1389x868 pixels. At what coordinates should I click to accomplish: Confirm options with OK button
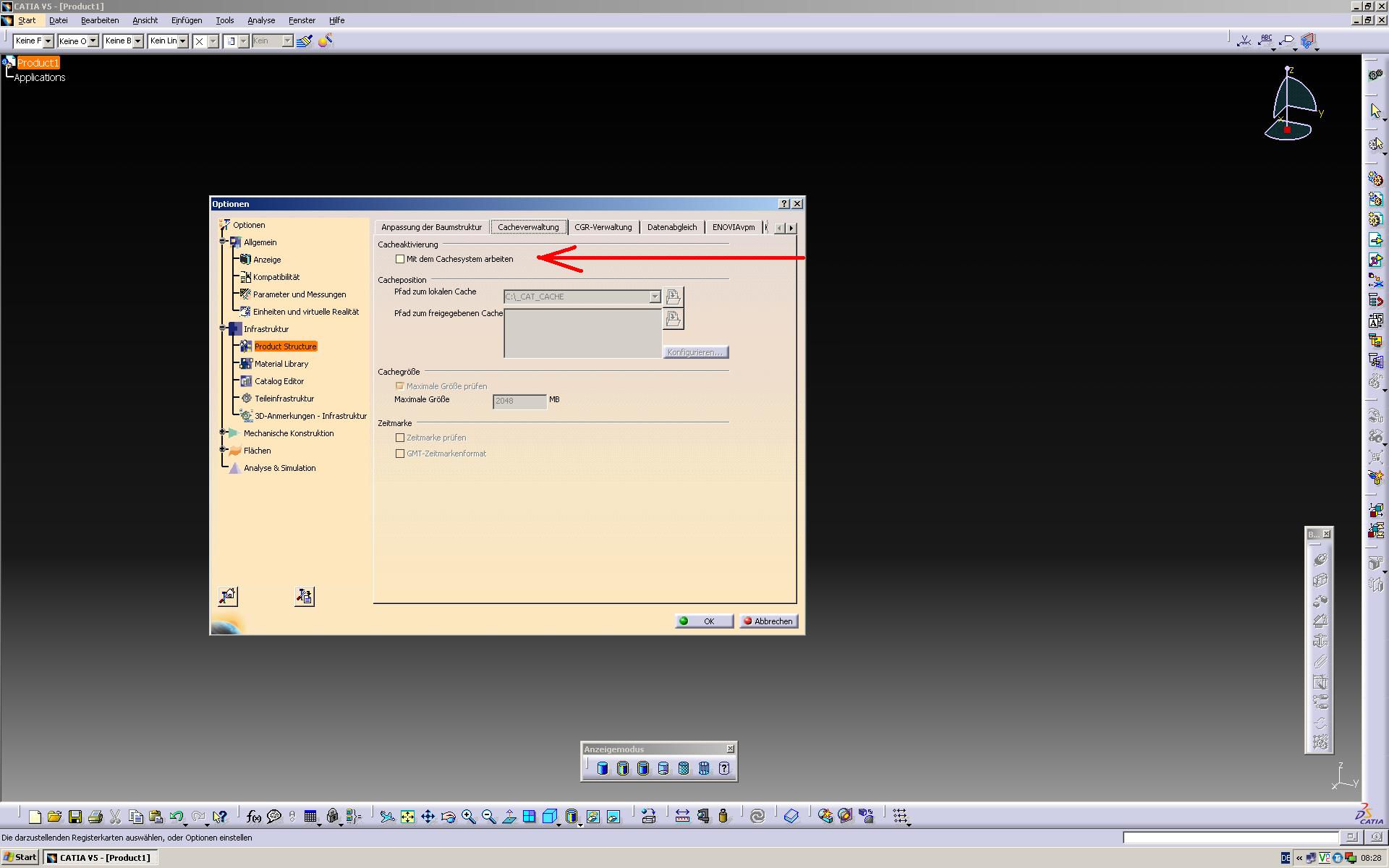coord(704,621)
